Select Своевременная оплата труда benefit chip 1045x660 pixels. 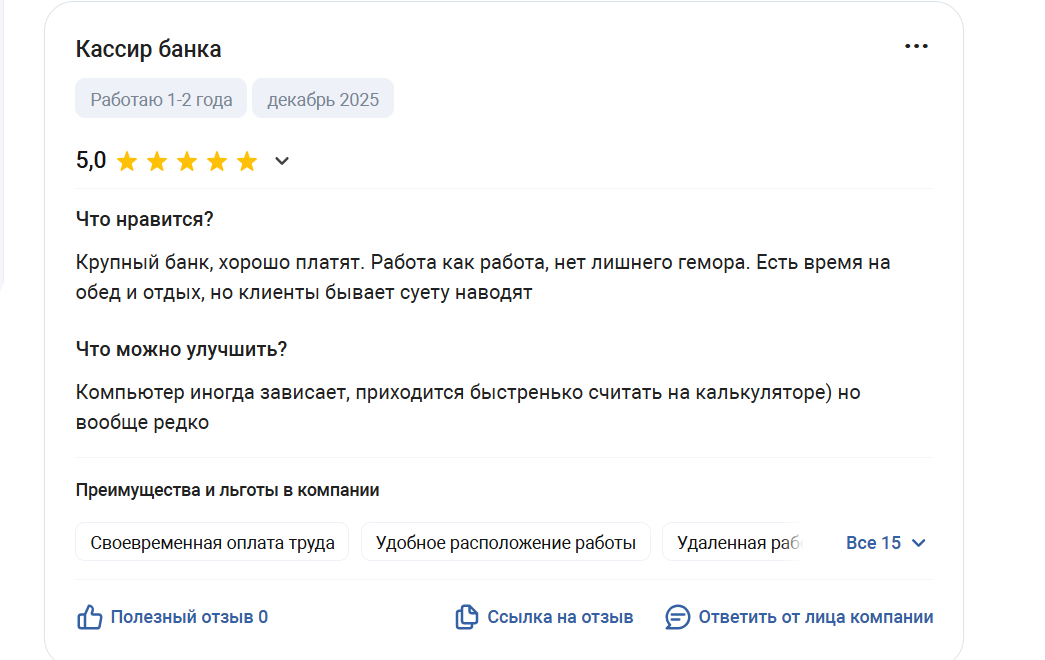click(212, 543)
